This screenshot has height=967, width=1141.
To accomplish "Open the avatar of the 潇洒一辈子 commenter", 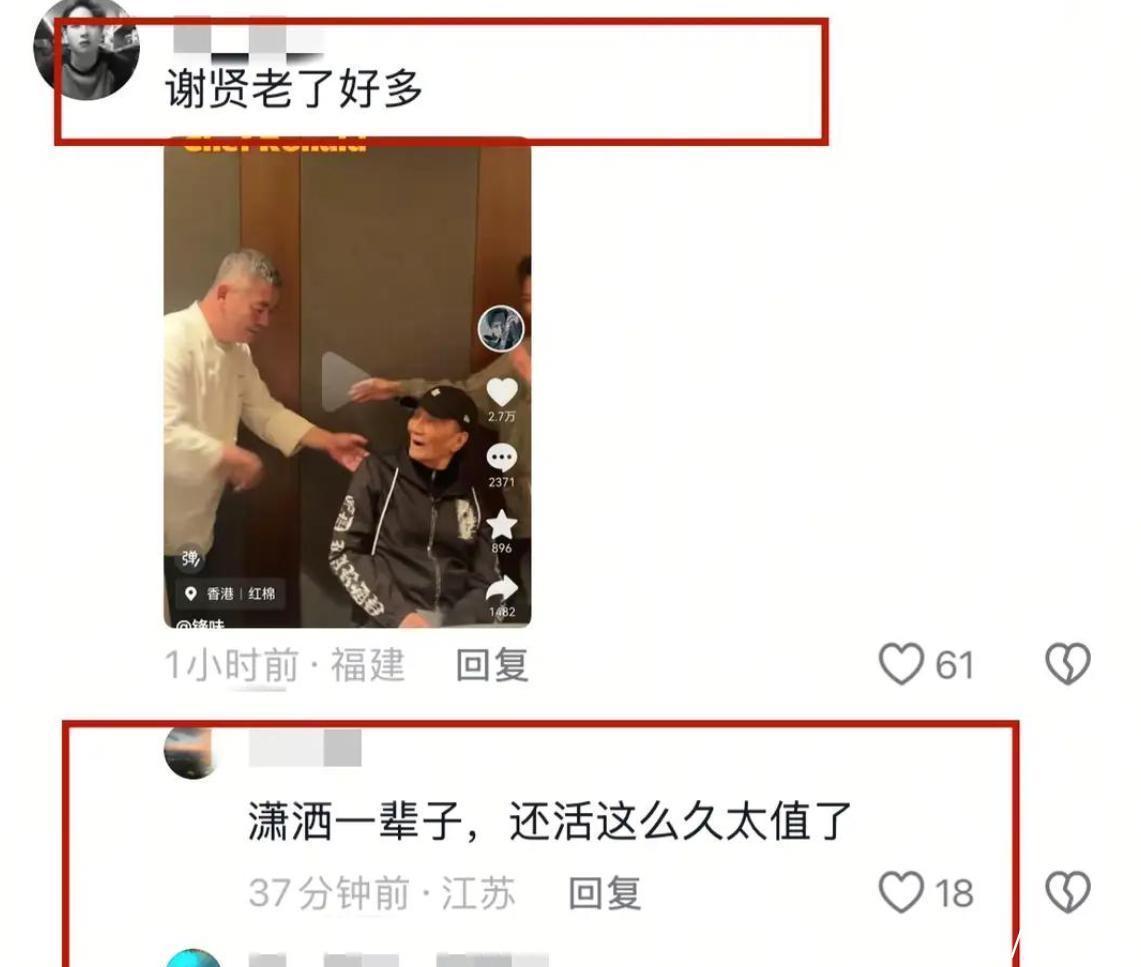I will (192, 752).
